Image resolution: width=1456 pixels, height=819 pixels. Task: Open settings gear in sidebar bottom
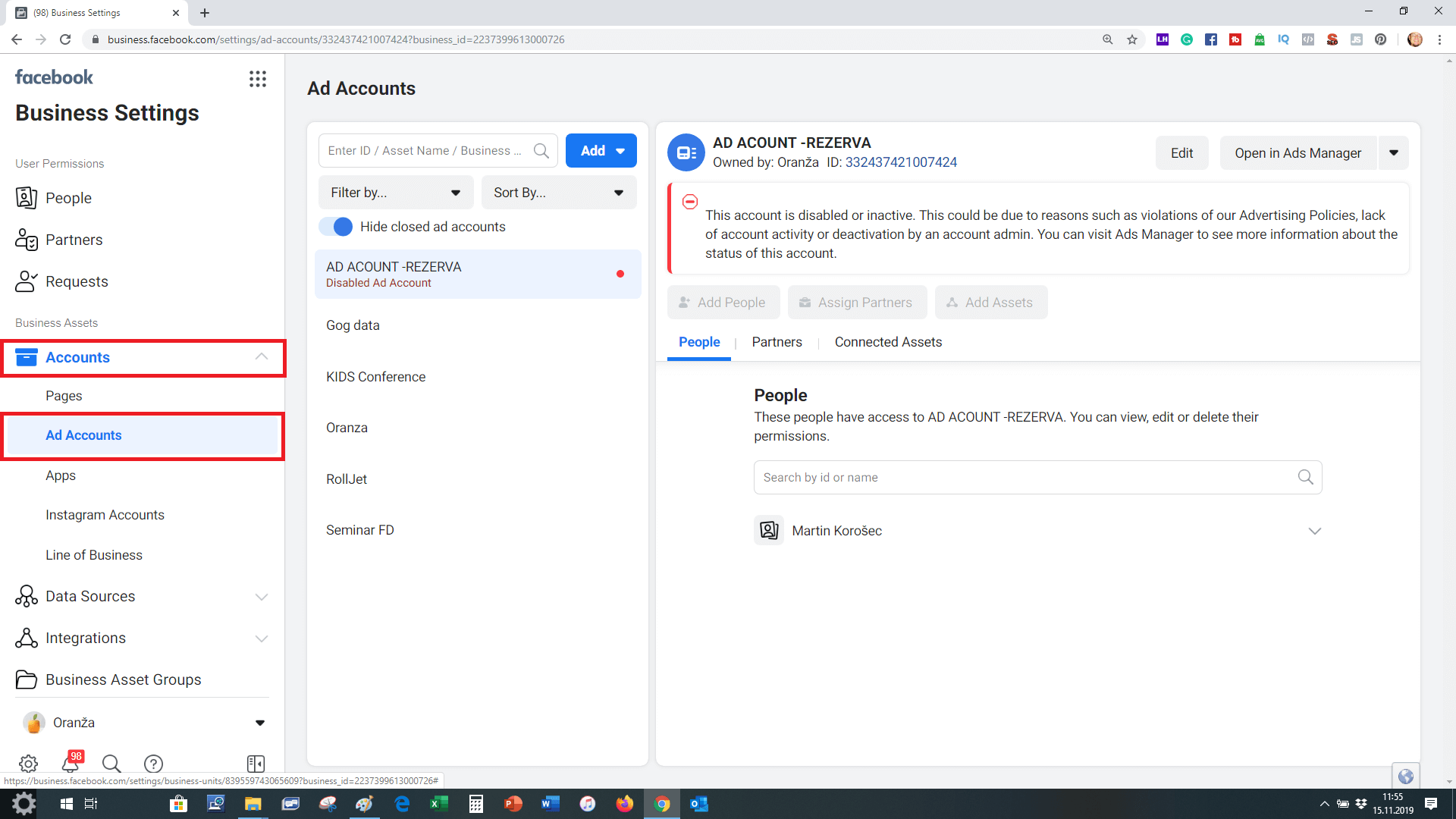point(28,763)
